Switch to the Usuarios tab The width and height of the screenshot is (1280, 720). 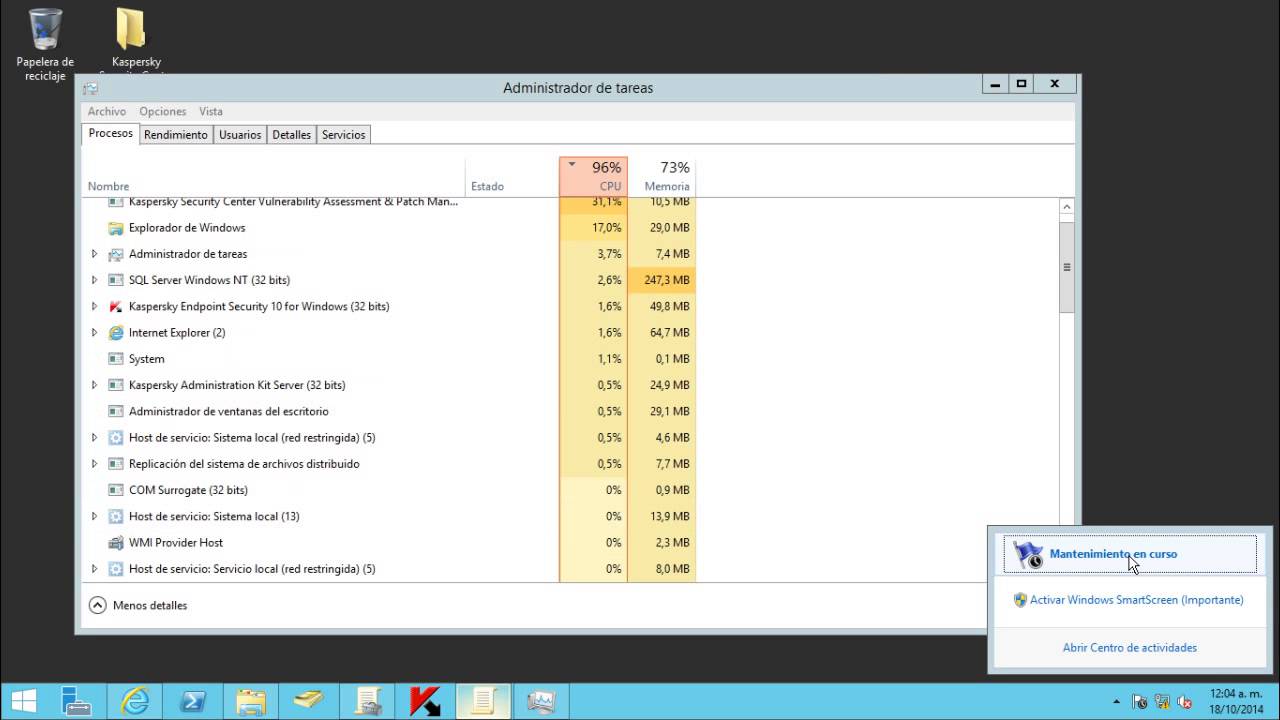(240, 135)
